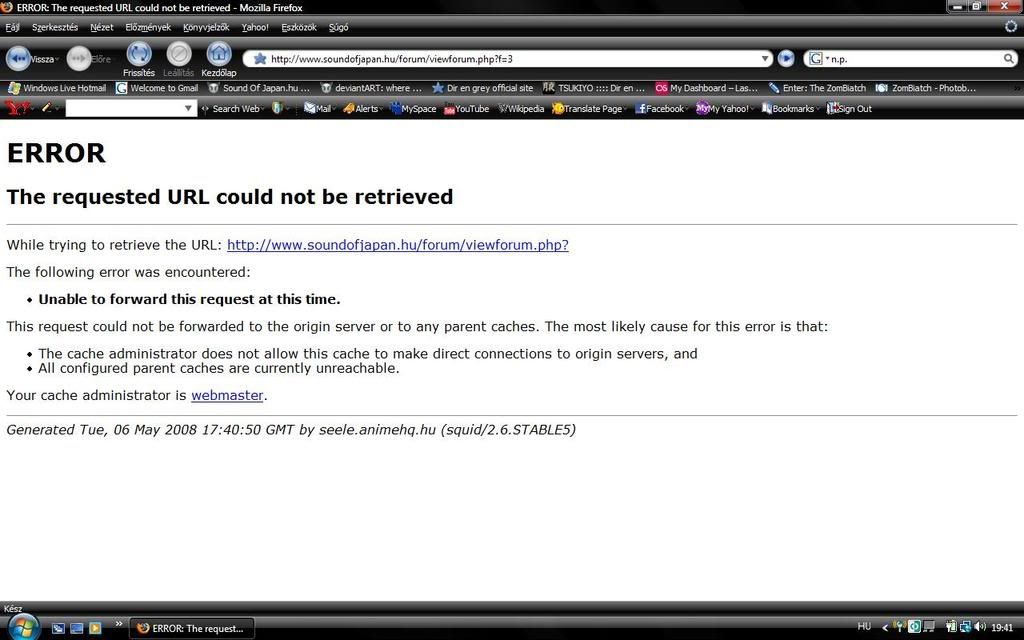Click into the URL address field

(500, 59)
